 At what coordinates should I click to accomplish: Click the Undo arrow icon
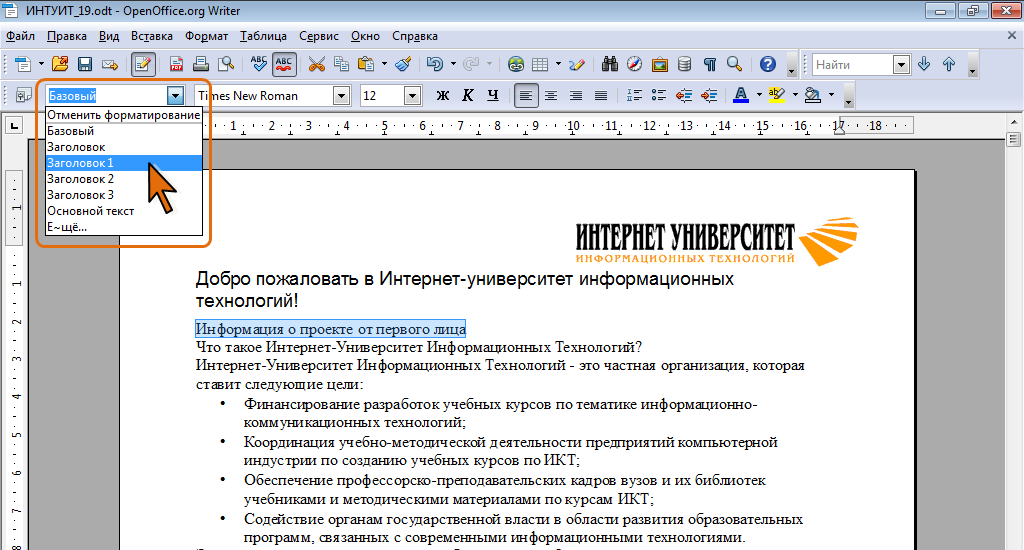click(435, 64)
